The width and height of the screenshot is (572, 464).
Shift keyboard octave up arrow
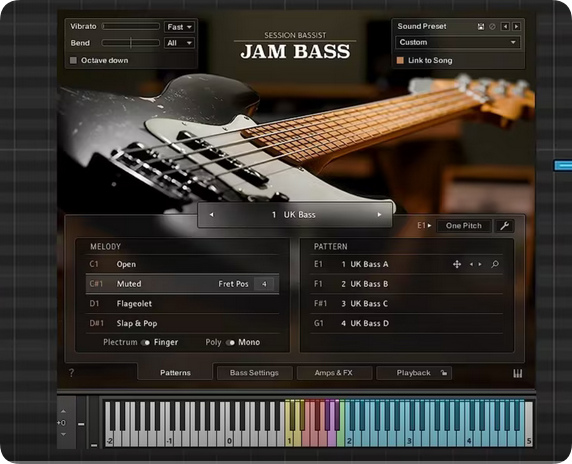(x=63, y=411)
